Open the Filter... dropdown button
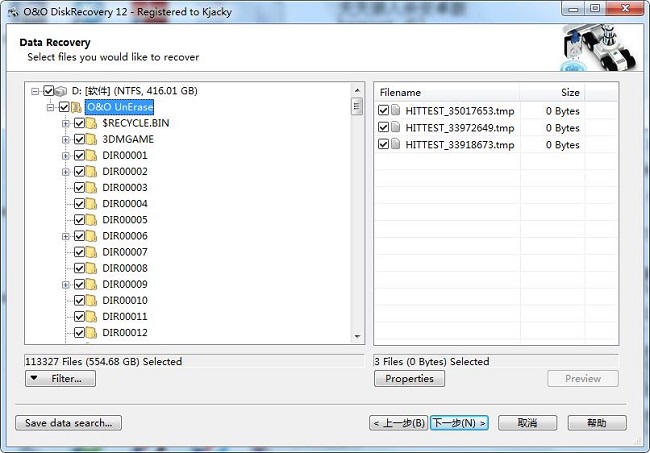Screen dimensions: 650x453 coord(61,378)
